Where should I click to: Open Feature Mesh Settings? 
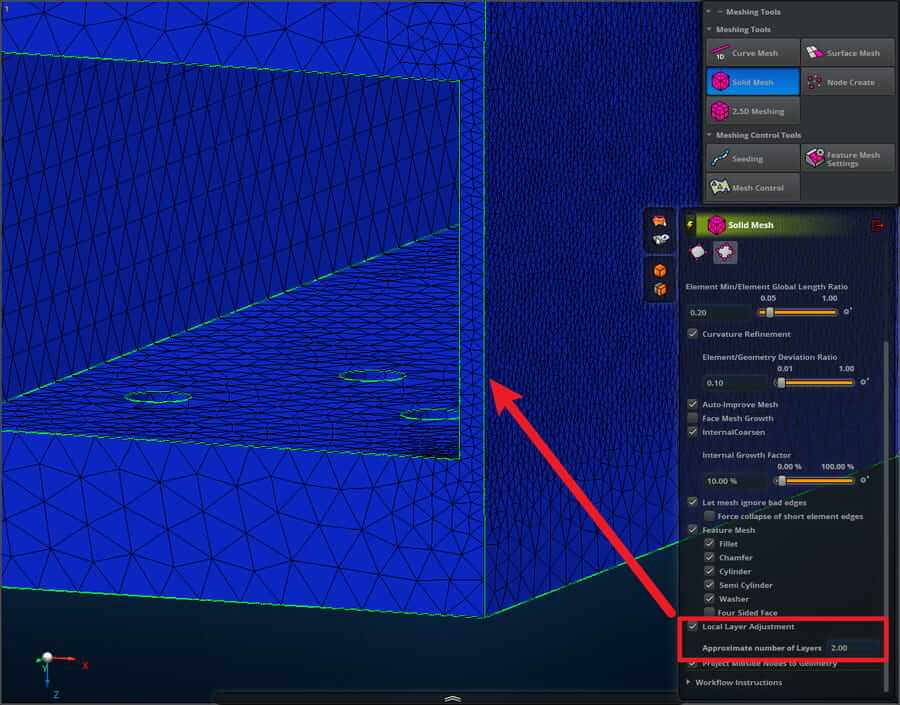(848, 158)
